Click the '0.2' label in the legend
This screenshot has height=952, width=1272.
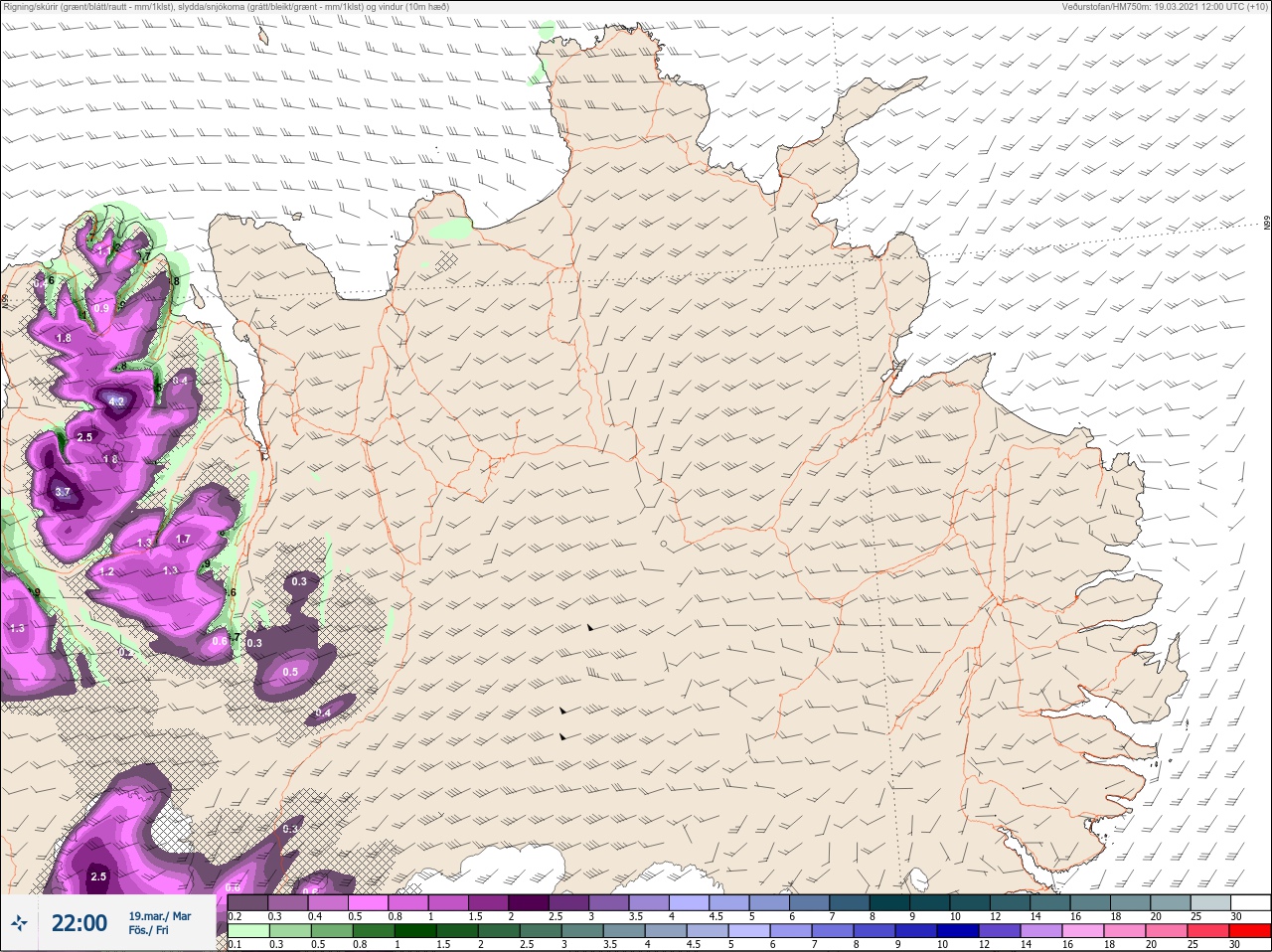[236, 916]
